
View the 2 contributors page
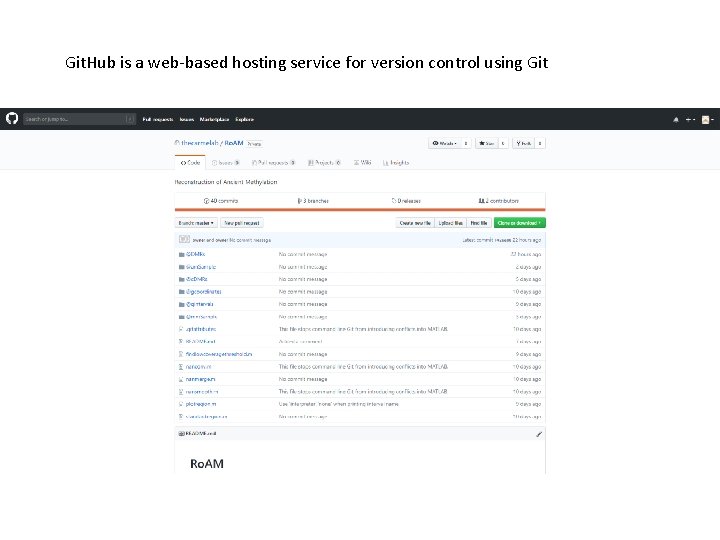499,201
